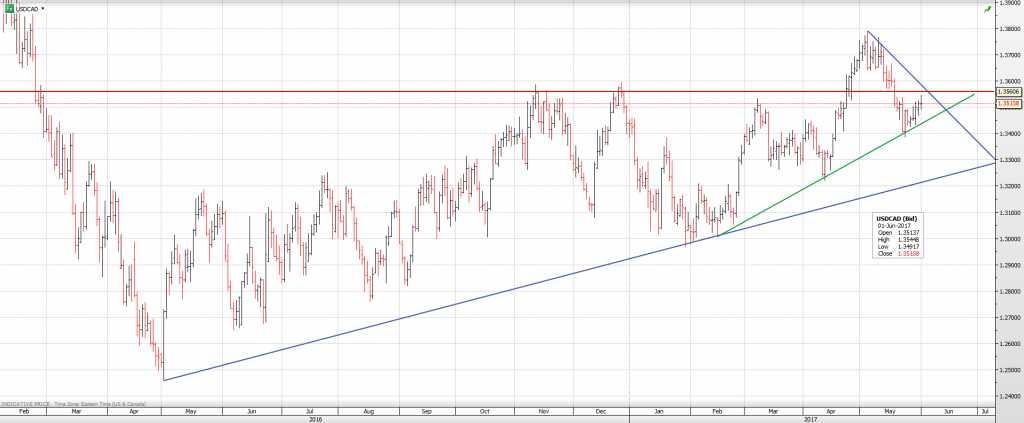The width and height of the screenshot is (1024, 423).
Task: Click the Feb month marker at axis start
Action: point(23,410)
